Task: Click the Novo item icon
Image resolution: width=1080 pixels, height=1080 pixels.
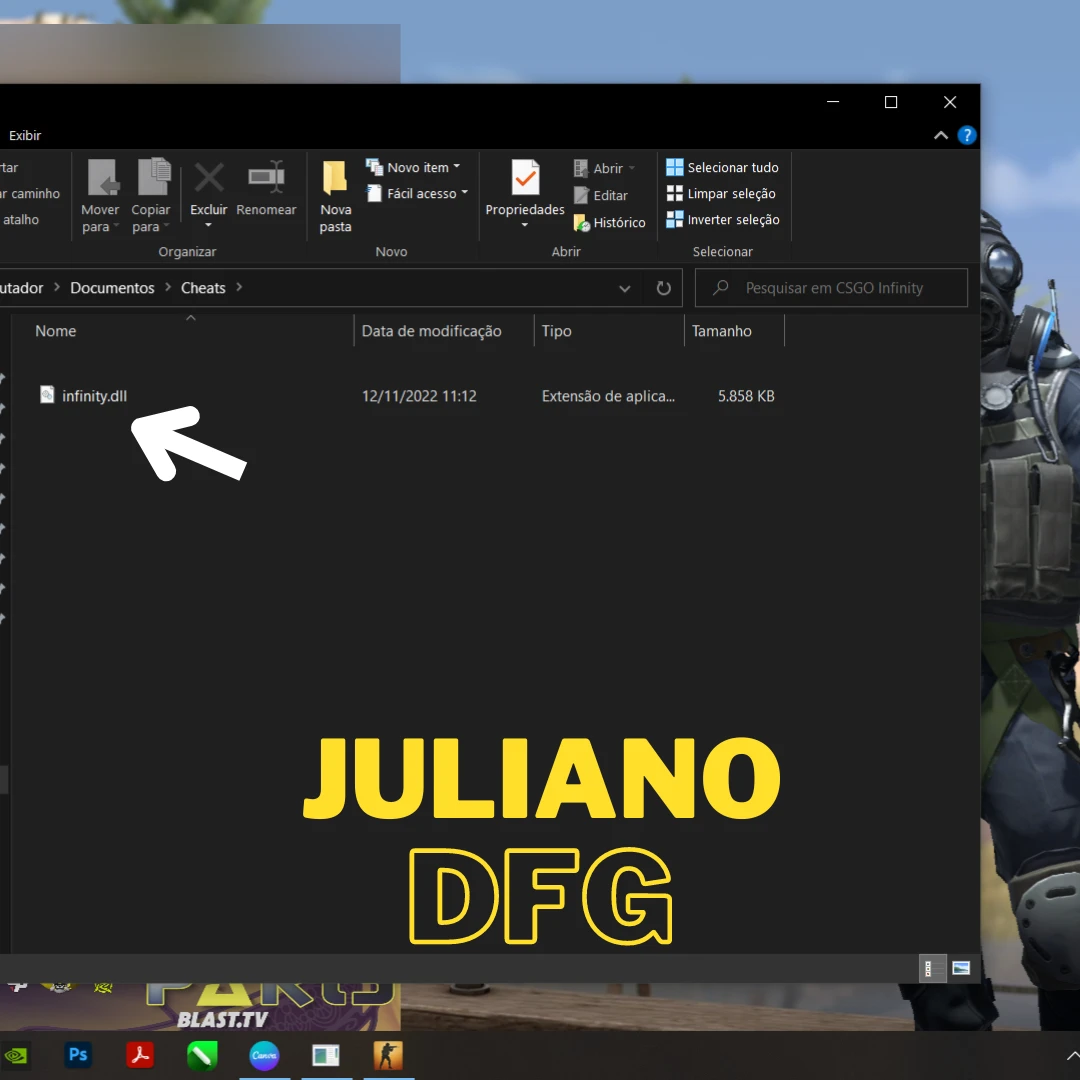Action: 374,167
